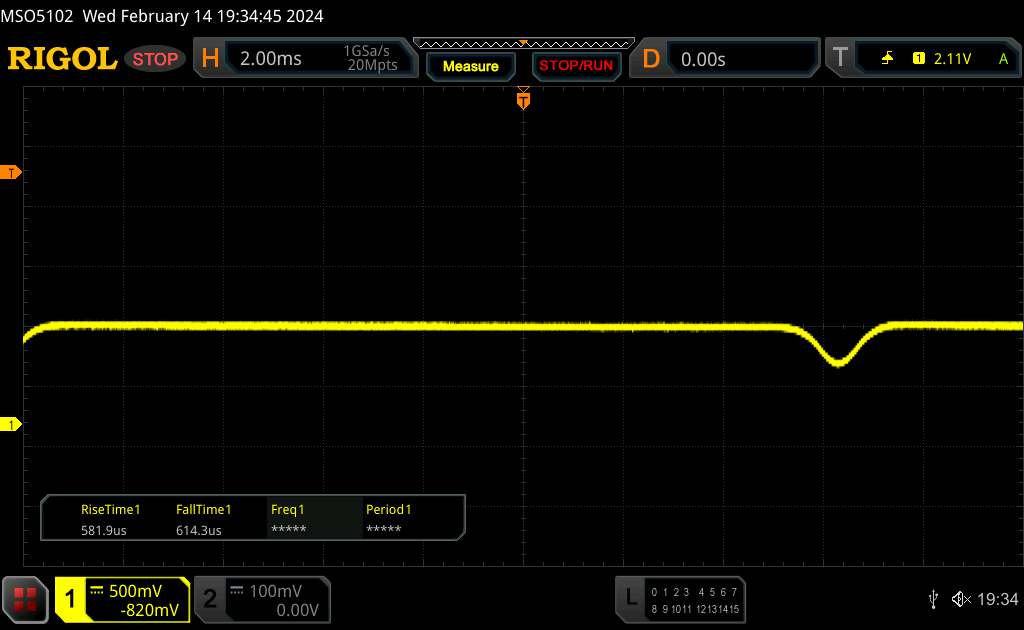Click the RIGOL logo
Viewport: 1024px width, 630px height.
[x=62, y=59]
